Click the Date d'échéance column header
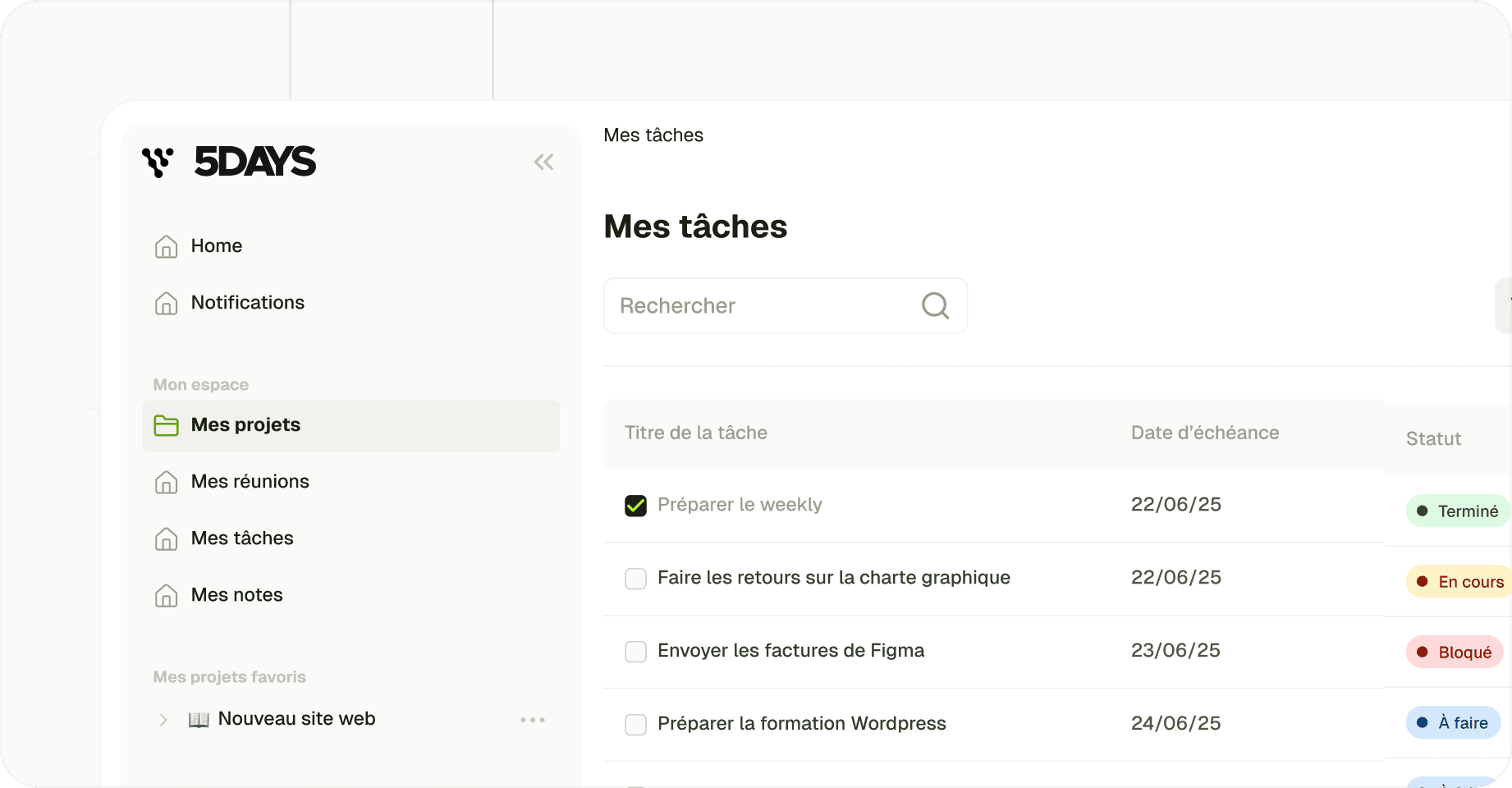This screenshot has width=1512, height=788. [x=1205, y=433]
